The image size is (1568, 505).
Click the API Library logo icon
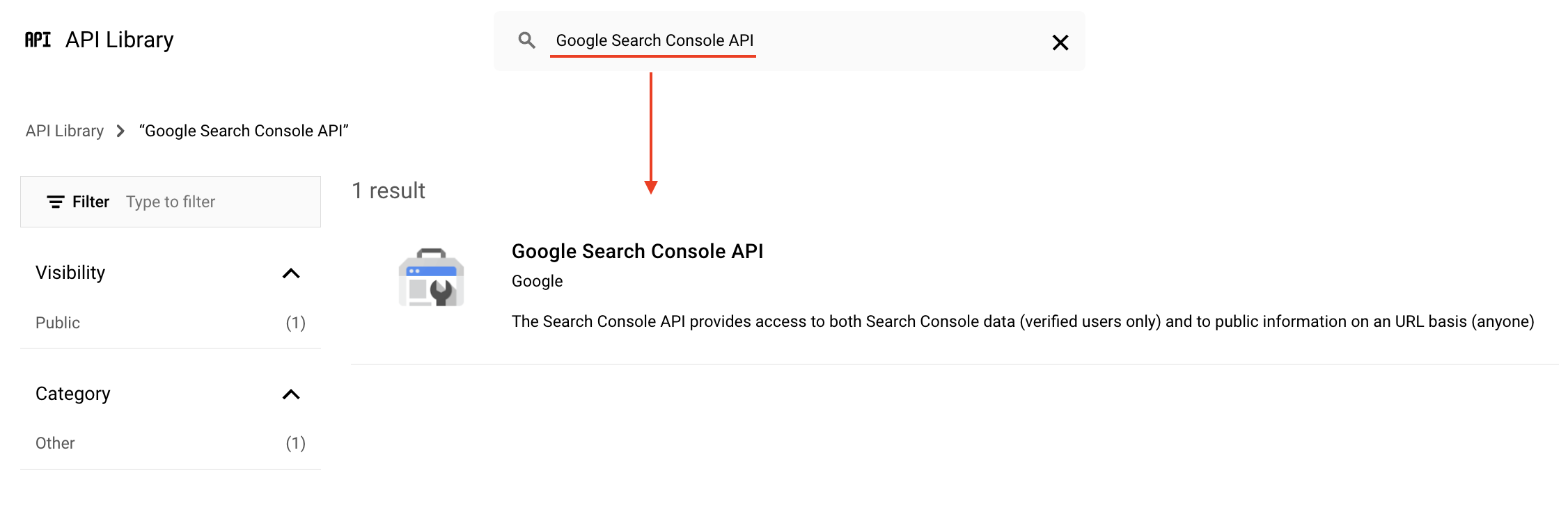[x=38, y=40]
